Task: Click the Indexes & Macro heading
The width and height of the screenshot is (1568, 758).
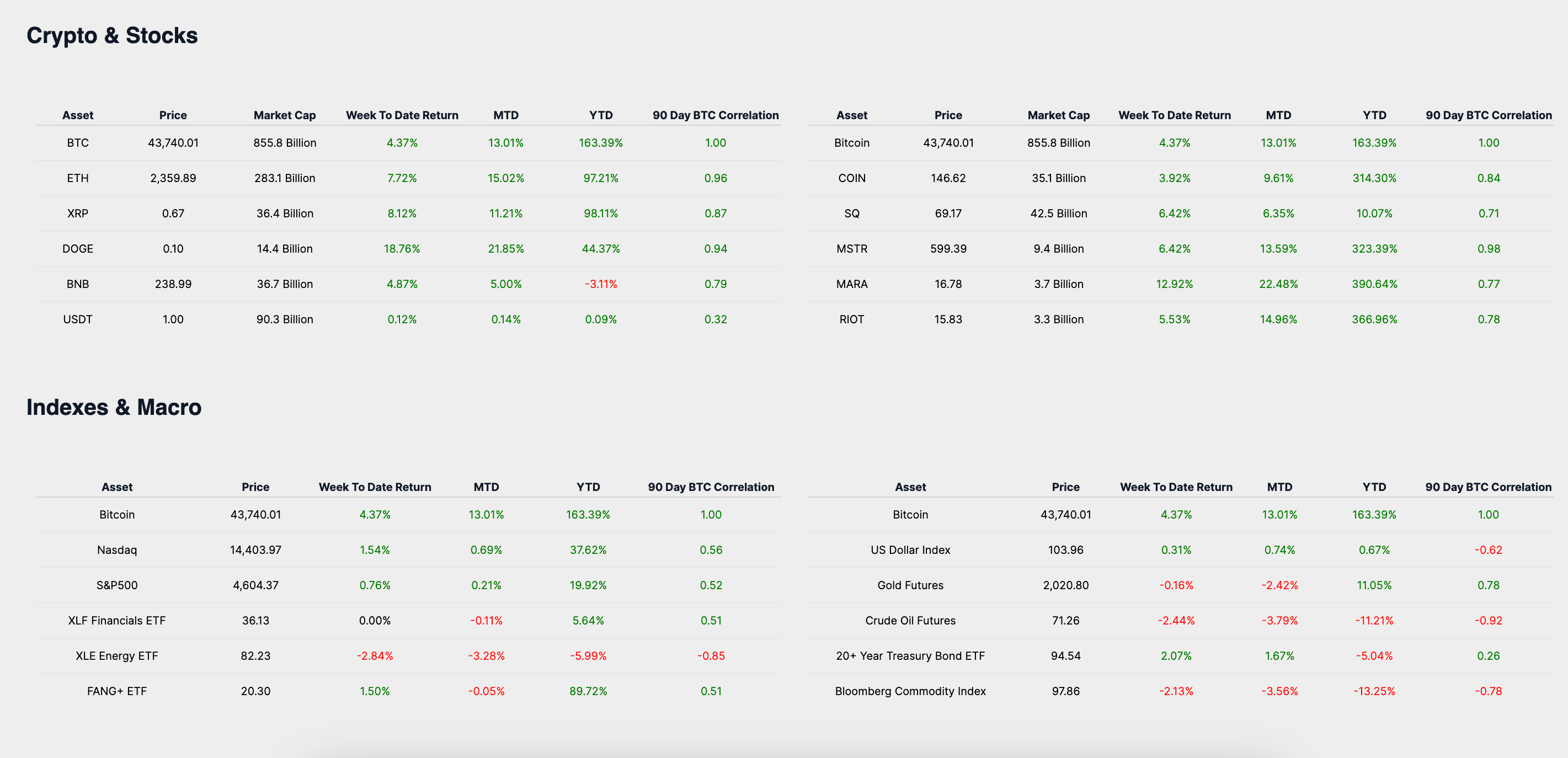Action: point(114,407)
